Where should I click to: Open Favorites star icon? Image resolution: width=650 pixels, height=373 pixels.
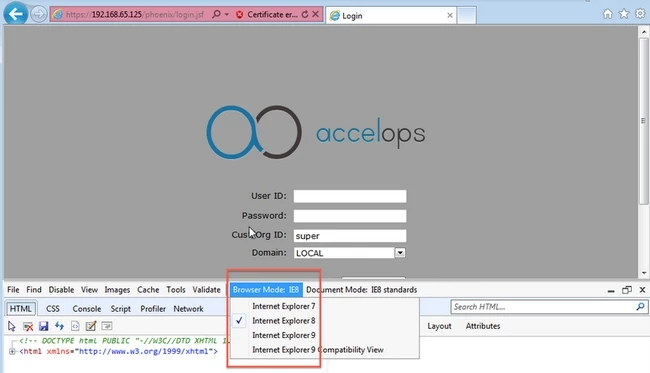tap(624, 14)
